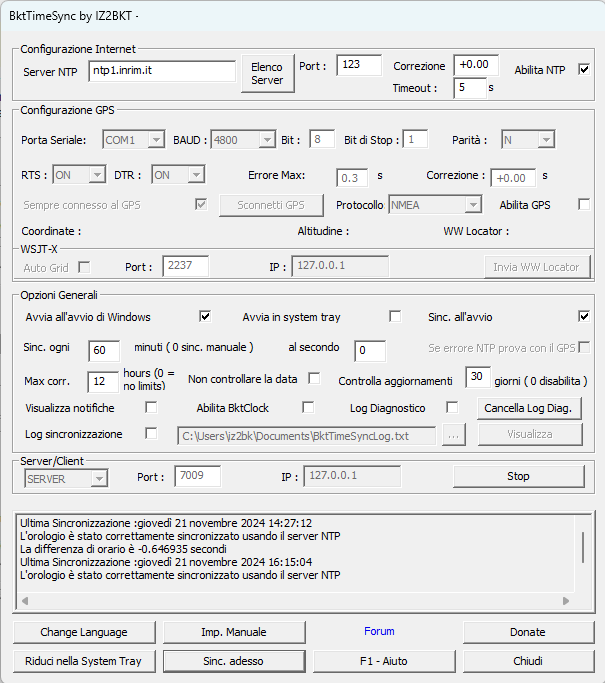Click the log scroll right arrow
Viewport: 605px width, 683px height.
pos(566,601)
